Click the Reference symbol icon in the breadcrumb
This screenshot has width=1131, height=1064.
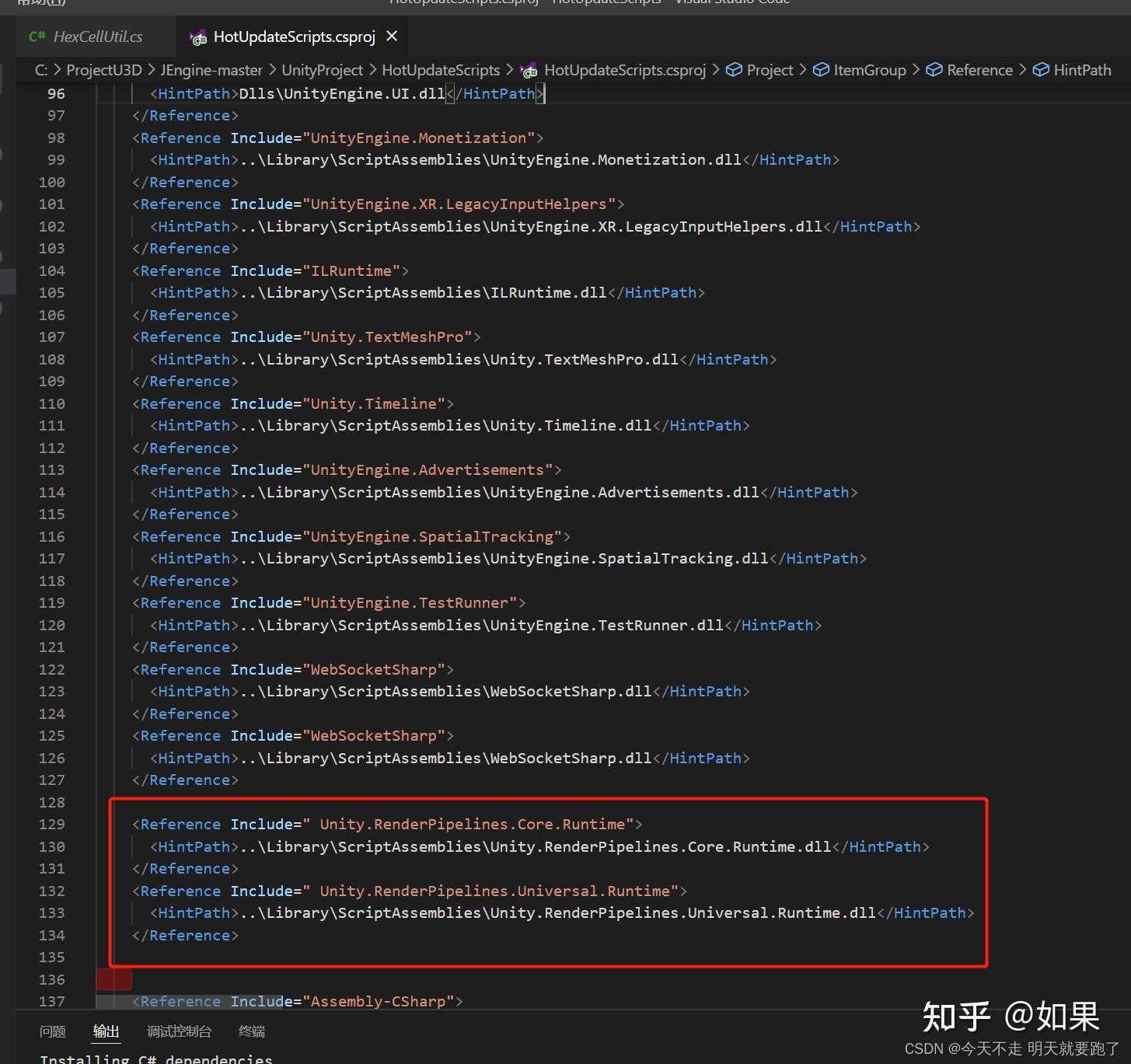[x=934, y=69]
